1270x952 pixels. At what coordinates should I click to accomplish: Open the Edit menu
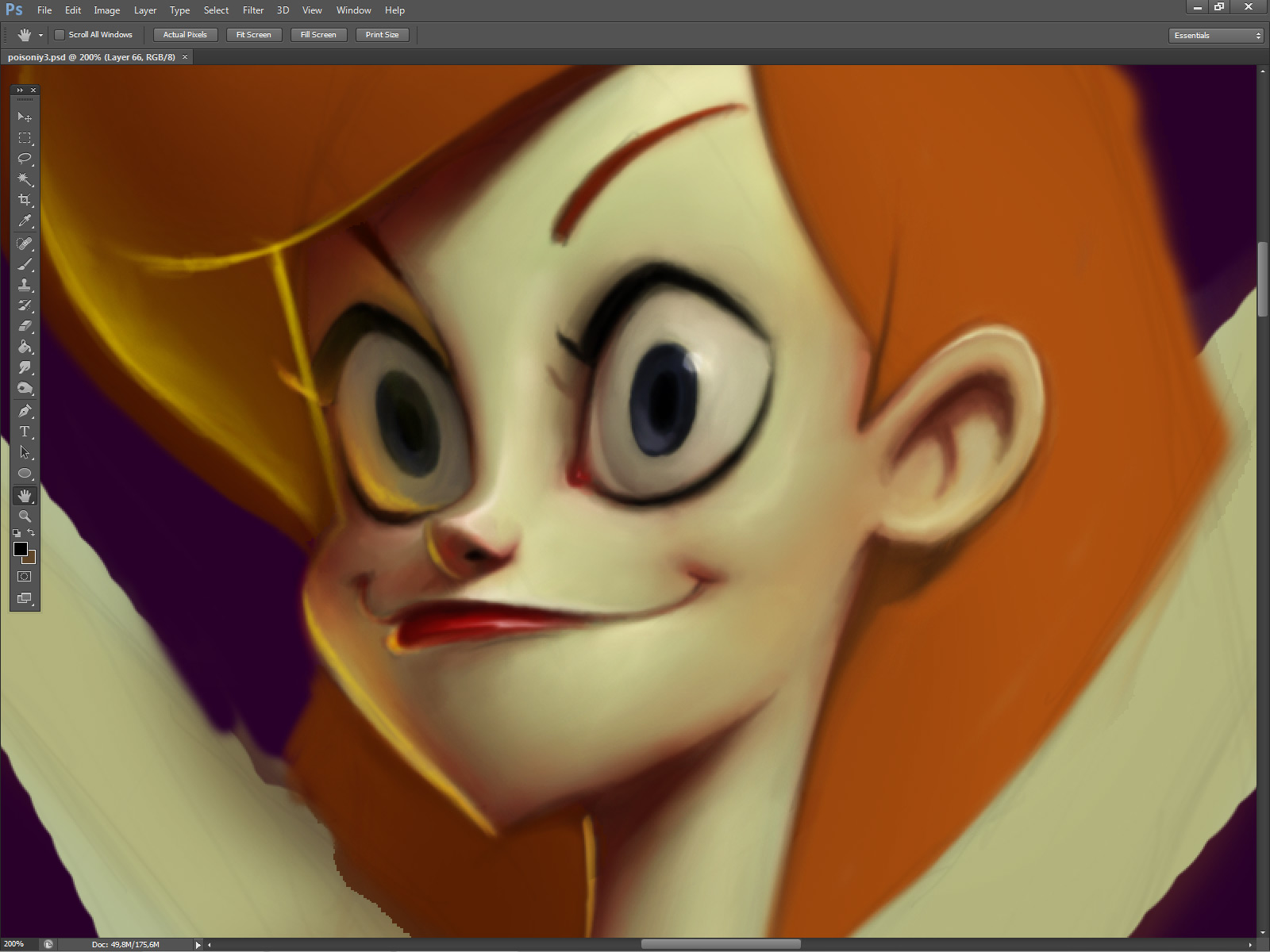coord(73,10)
